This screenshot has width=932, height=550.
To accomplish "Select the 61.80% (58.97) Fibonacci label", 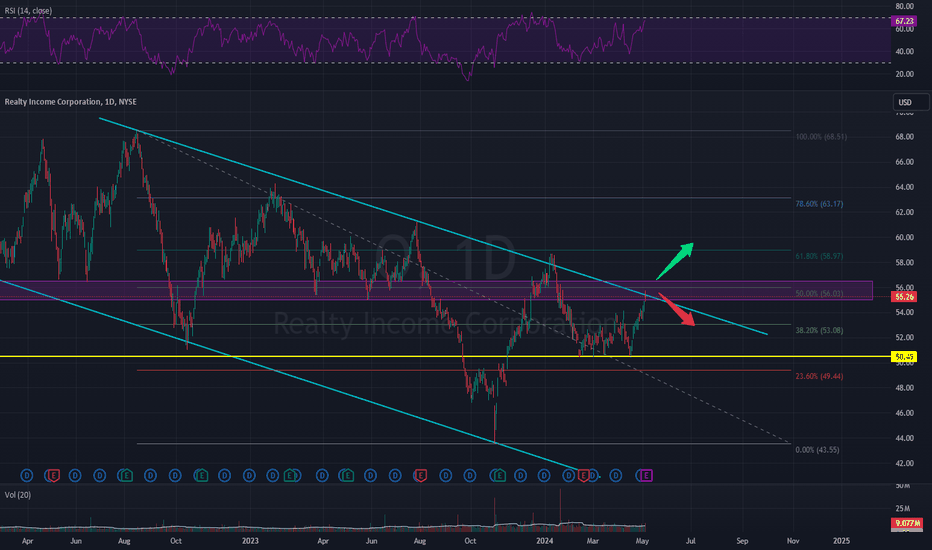I will tap(819, 256).
